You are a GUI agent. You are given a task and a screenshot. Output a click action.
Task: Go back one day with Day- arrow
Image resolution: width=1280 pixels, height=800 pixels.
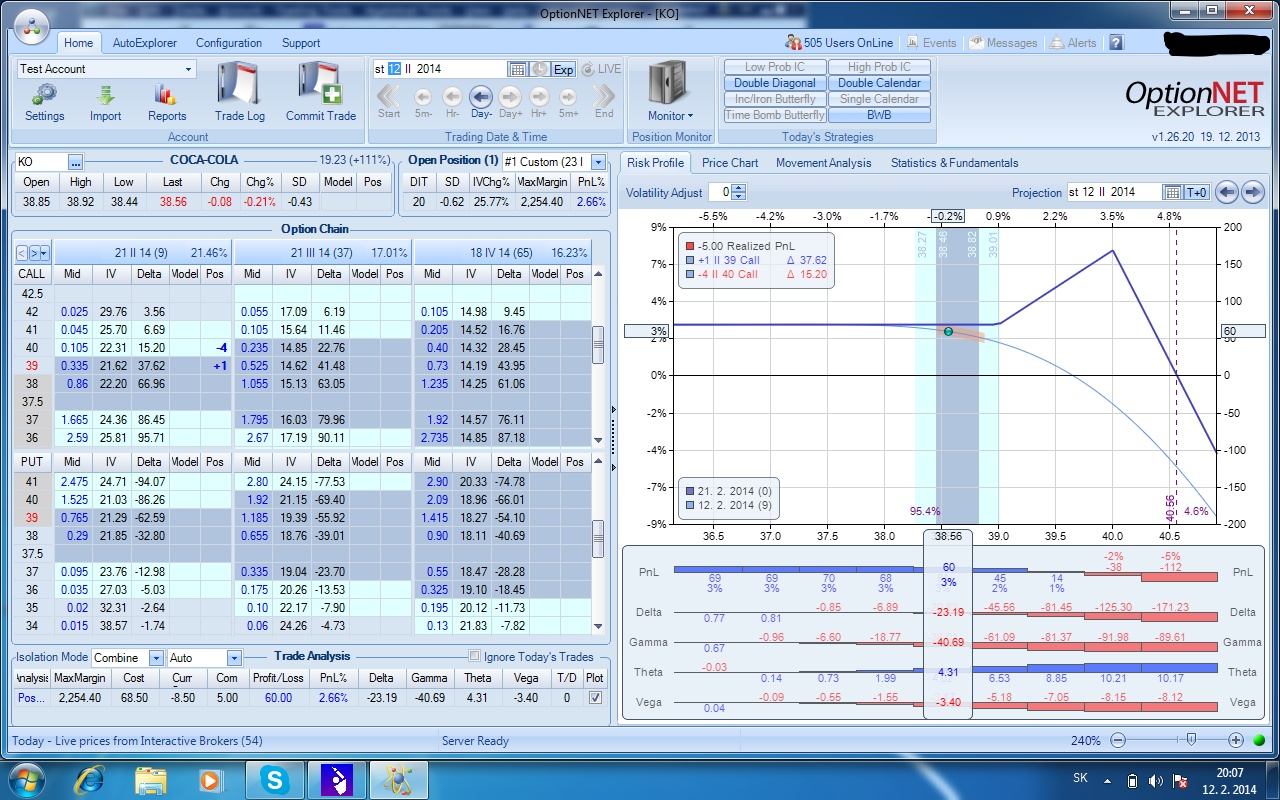[x=481, y=96]
